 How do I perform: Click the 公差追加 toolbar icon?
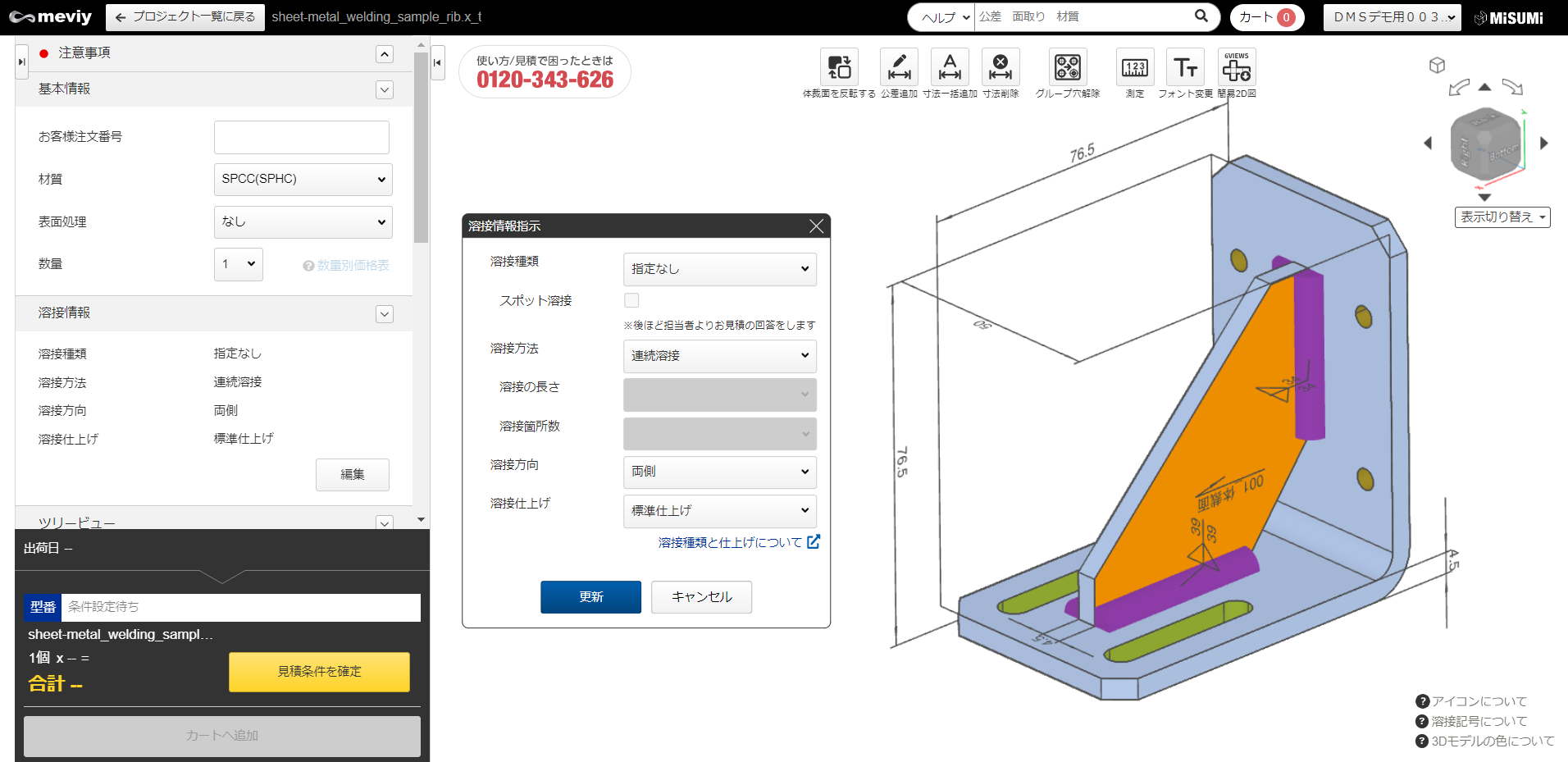(x=899, y=67)
